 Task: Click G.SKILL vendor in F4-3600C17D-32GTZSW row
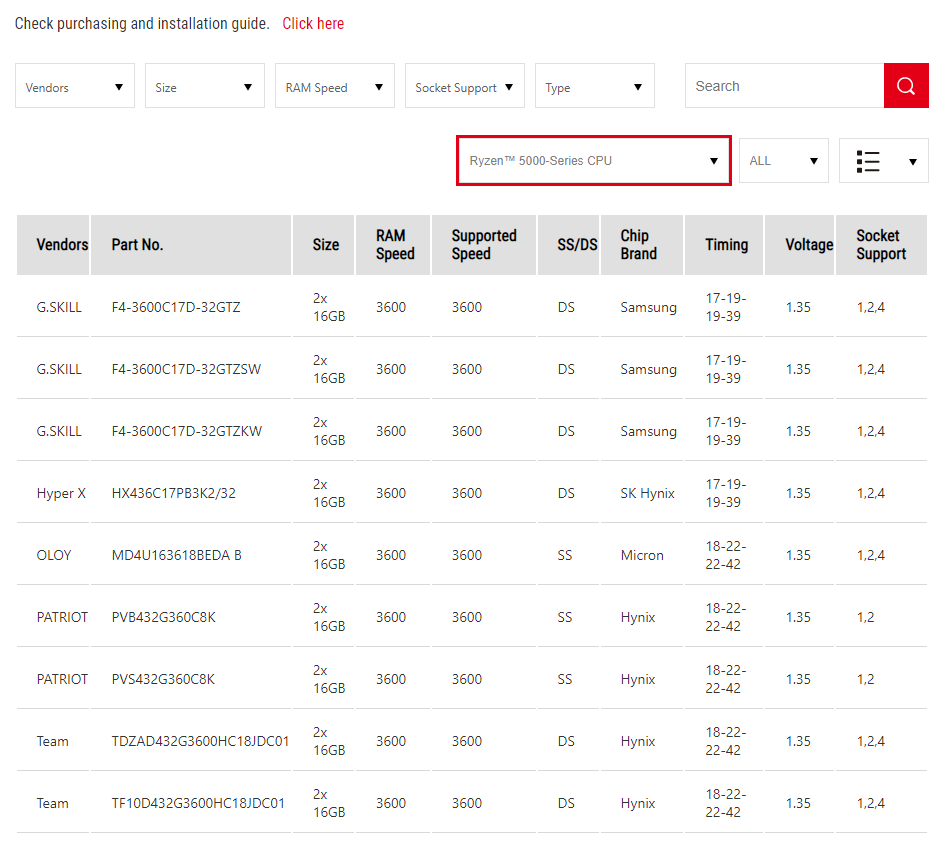point(59,369)
